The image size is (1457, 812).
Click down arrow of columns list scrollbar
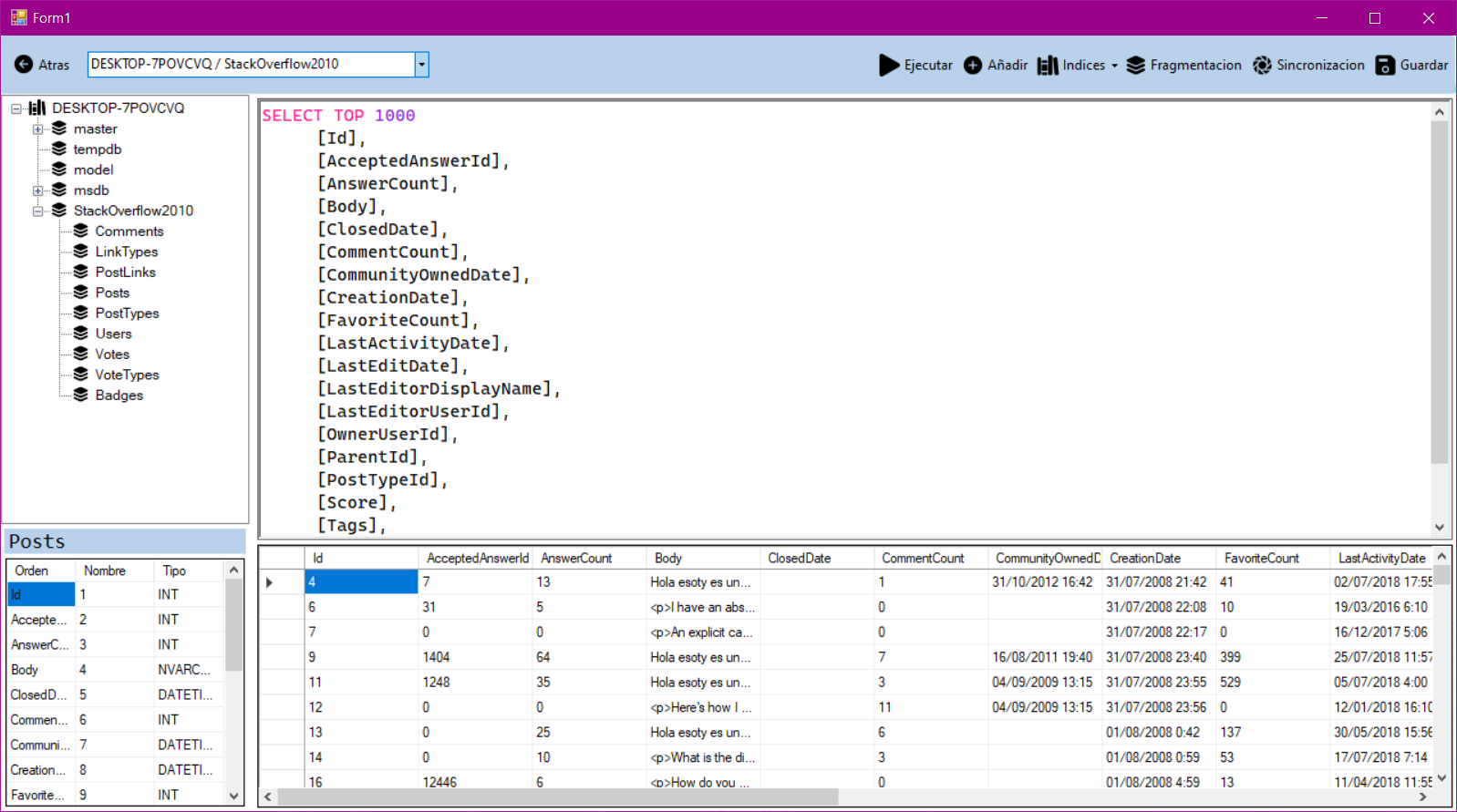(x=234, y=796)
